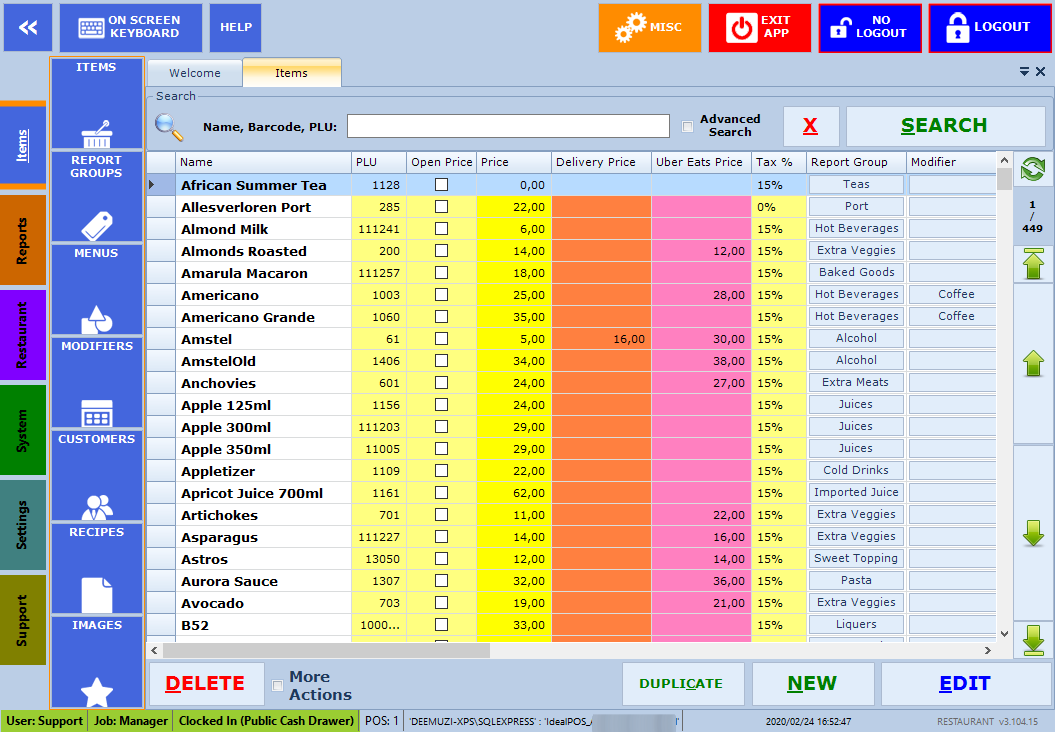Screen dimensions: 1055x732
Task: Refresh the item list with green arrows icon
Action: 1032,169
